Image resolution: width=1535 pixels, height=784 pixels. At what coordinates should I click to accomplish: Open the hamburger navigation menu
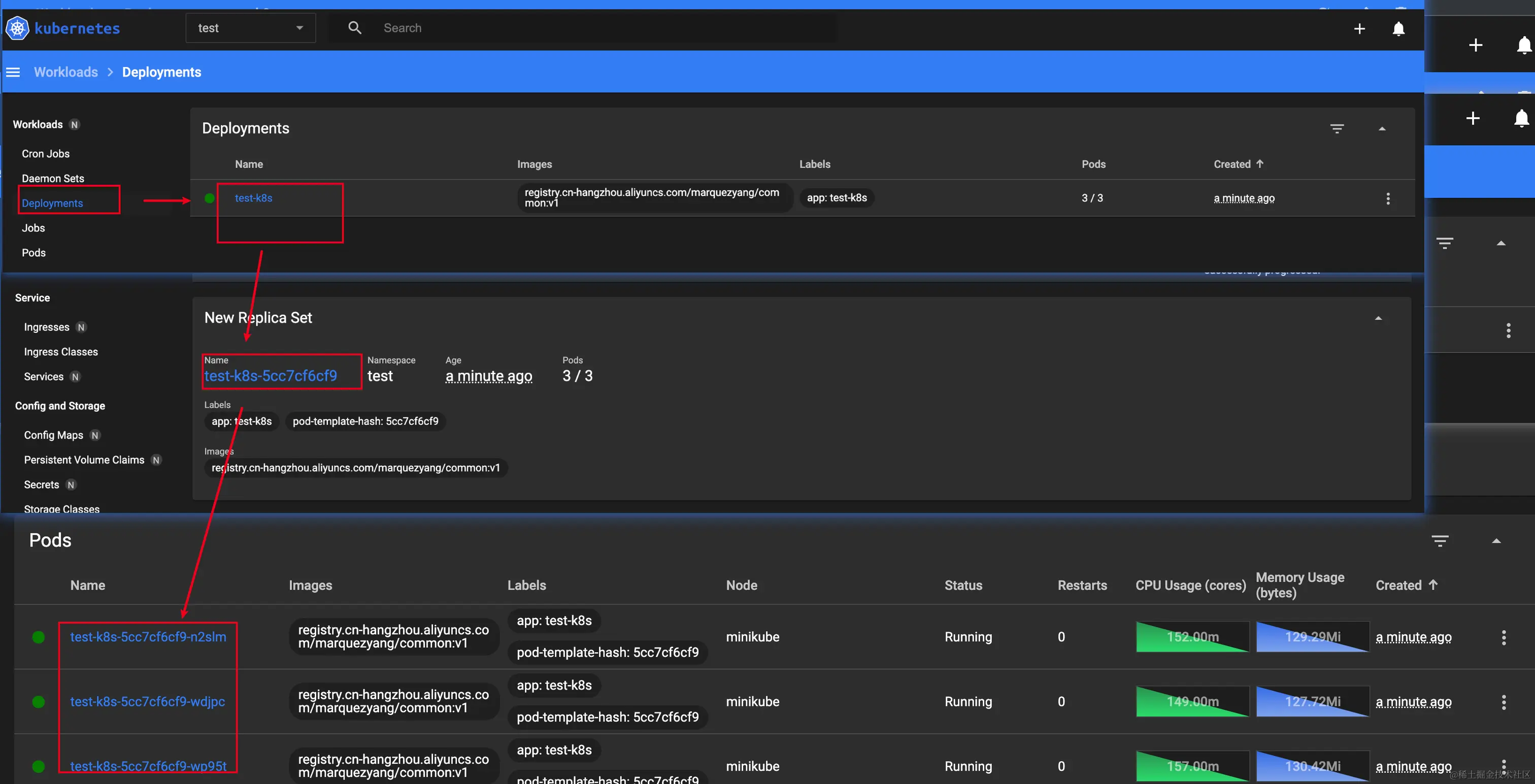tap(13, 72)
